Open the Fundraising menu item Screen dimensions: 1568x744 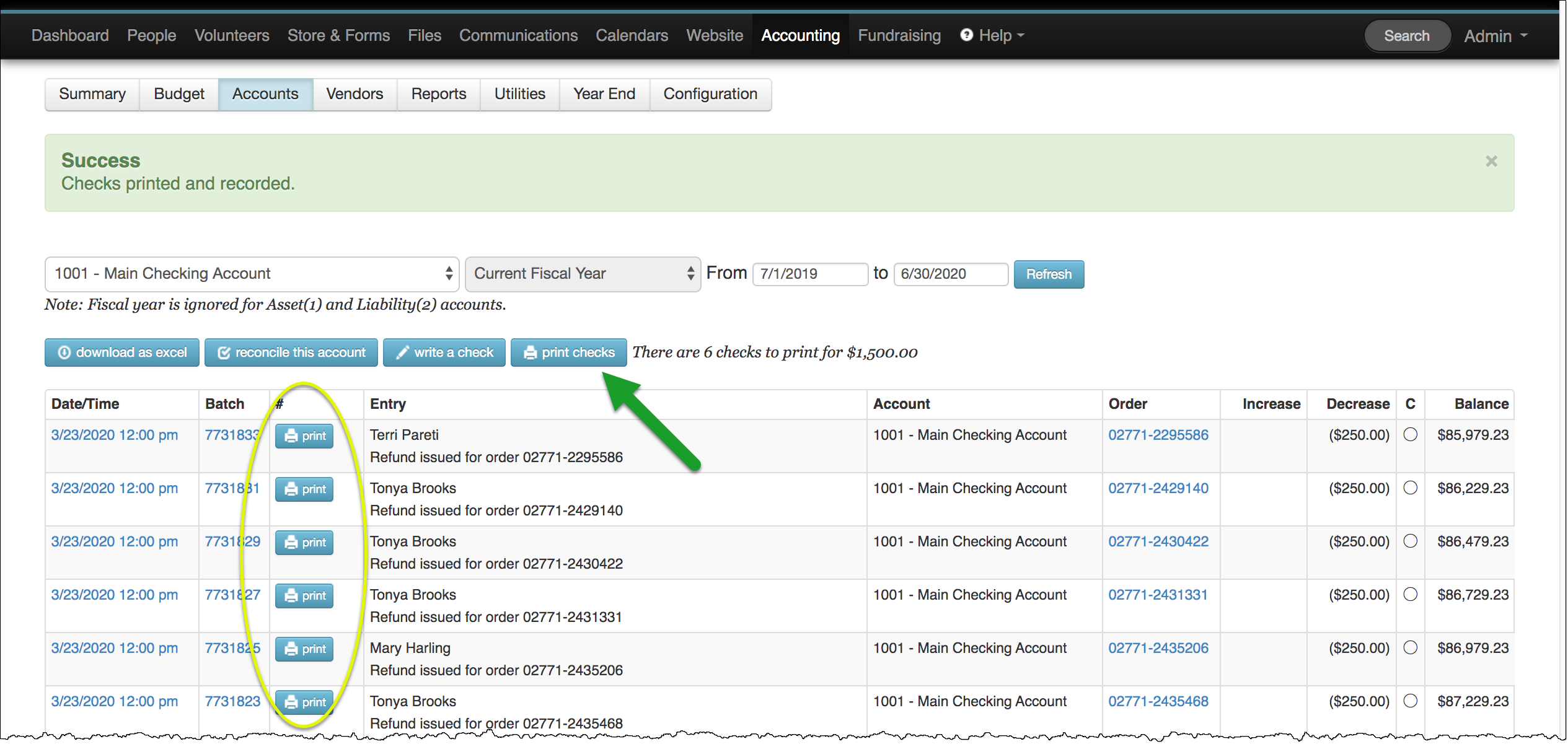point(899,36)
